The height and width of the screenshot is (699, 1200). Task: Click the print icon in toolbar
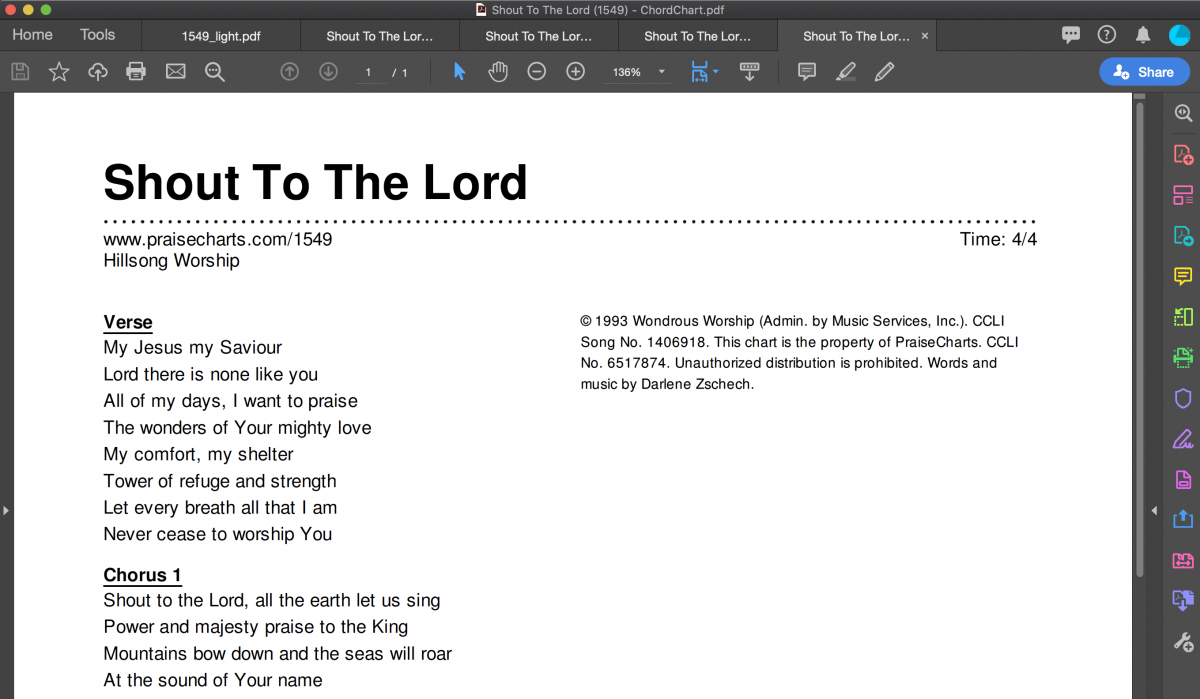click(136, 72)
